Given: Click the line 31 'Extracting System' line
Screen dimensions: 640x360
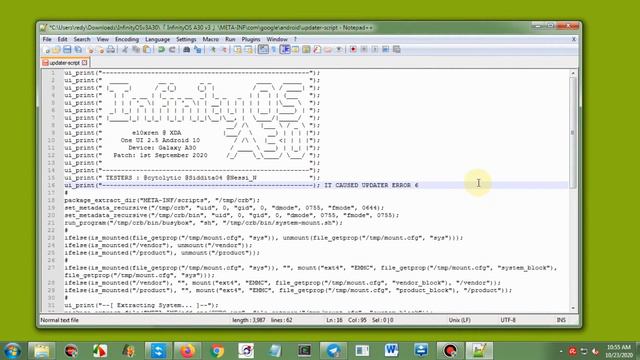Looking at the screenshot, I should tap(141, 305).
